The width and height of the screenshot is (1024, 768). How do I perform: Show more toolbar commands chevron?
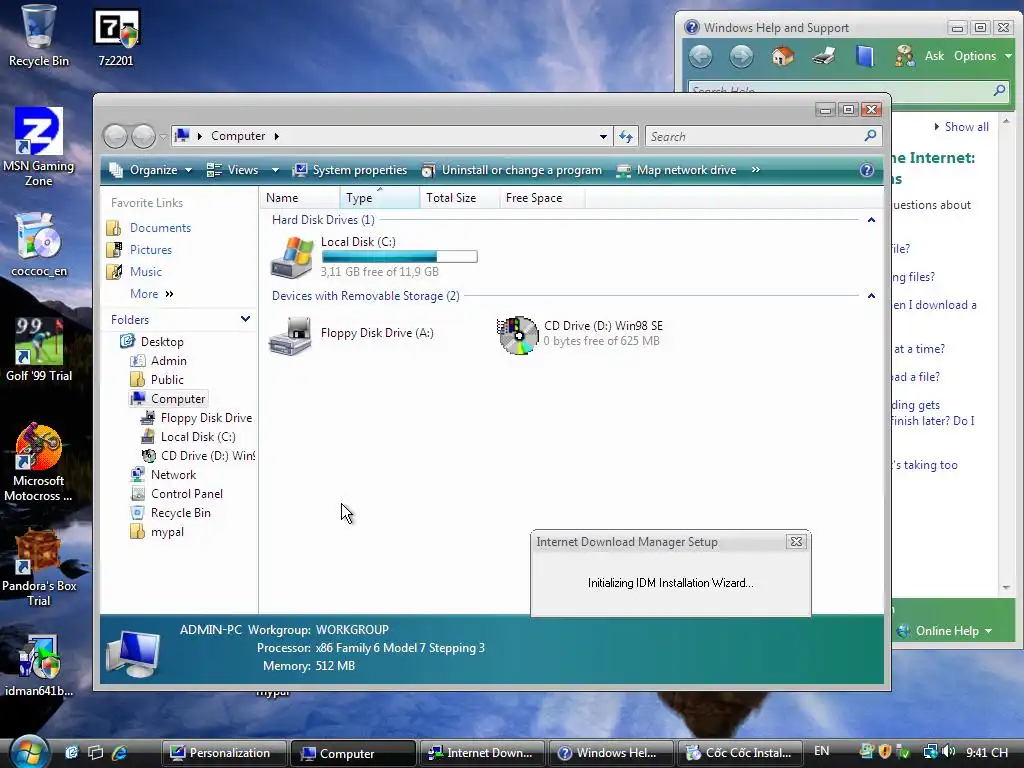pyautogui.click(x=756, y=170)
